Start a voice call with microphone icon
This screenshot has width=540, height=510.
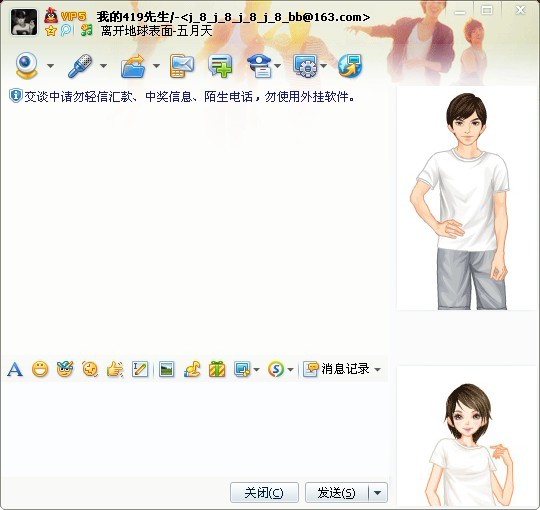(80, 65)
